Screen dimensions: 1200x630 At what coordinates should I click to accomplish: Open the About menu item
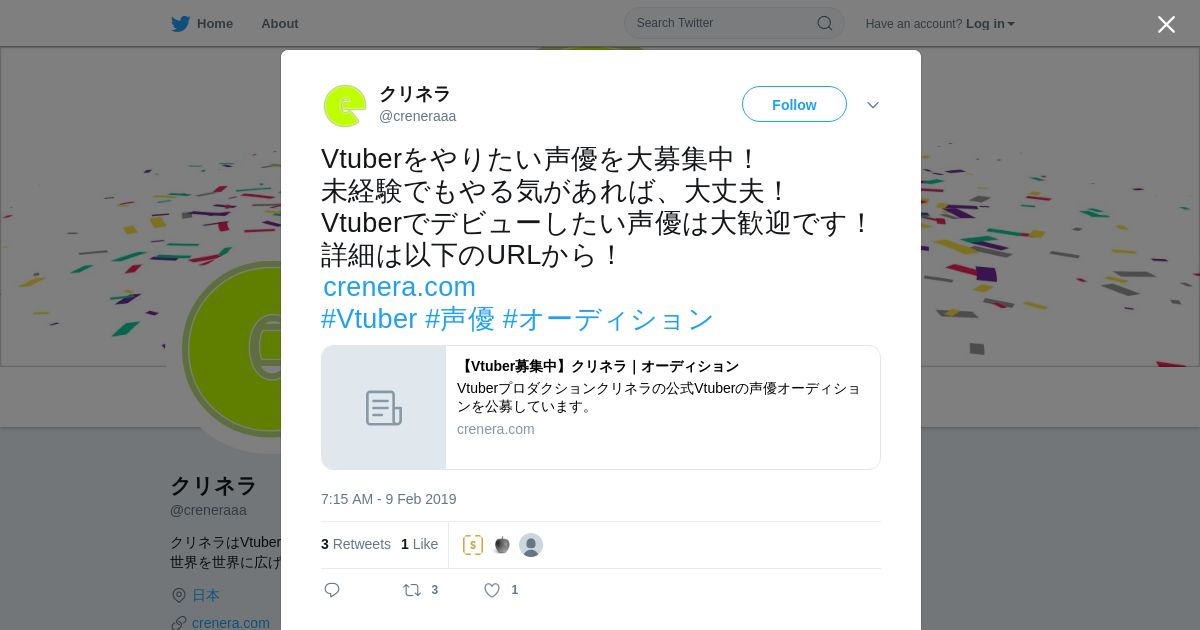(x=280, y=24)
